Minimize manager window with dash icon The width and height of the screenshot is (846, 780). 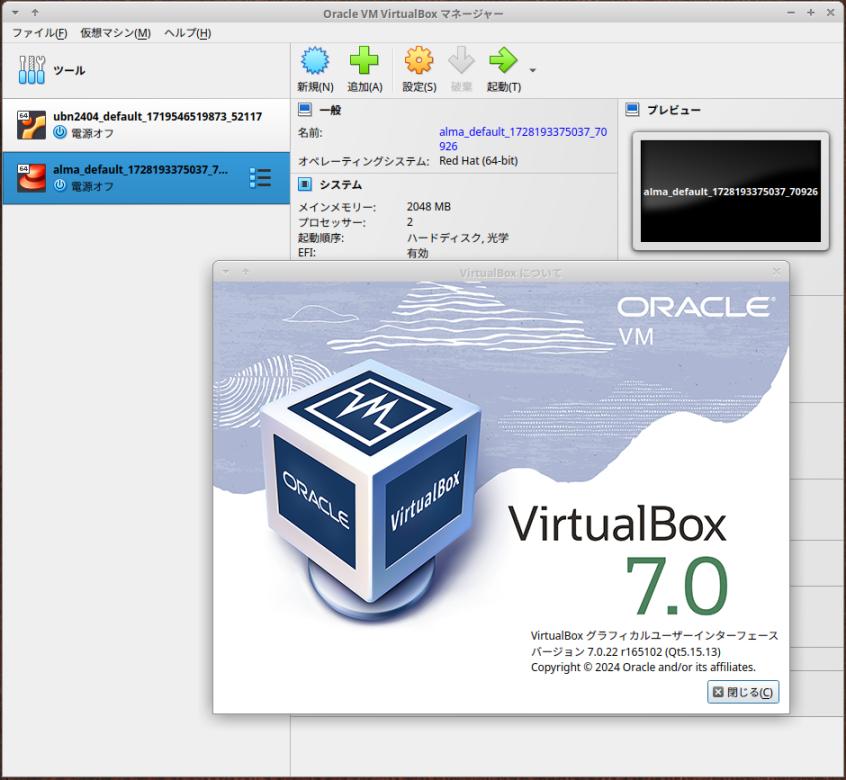click(x=791, y=12)
